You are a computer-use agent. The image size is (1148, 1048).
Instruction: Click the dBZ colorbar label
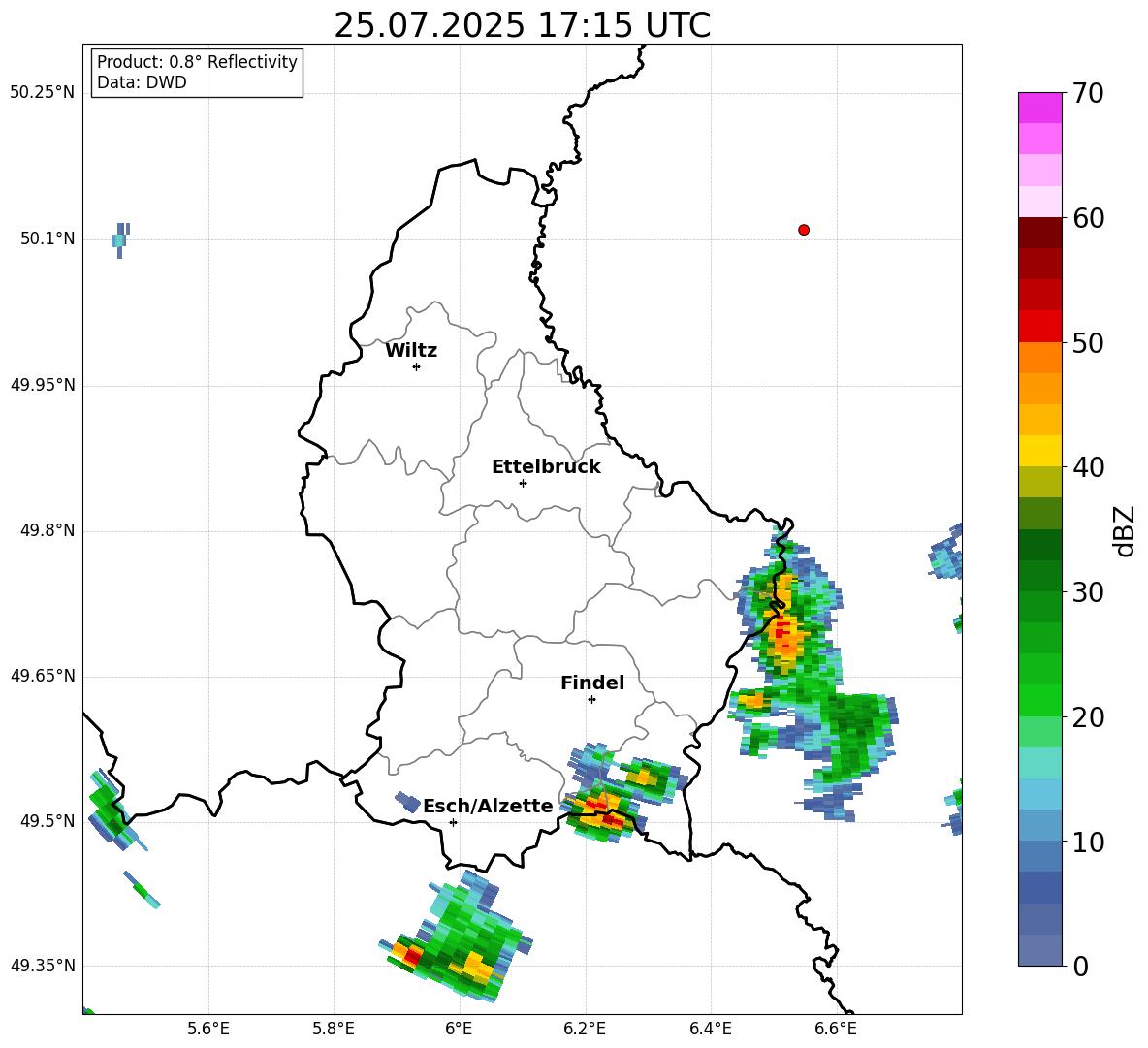1126,530
